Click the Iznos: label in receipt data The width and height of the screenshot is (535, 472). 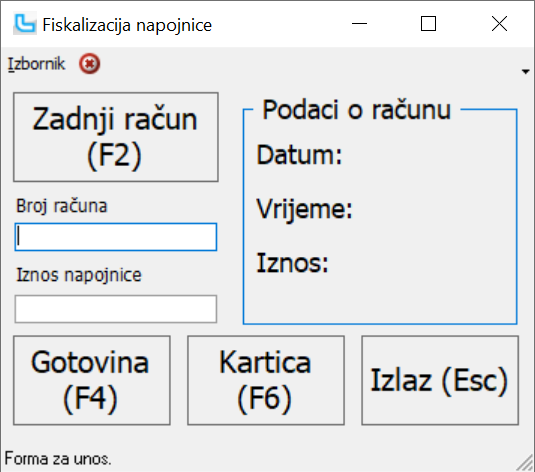pyautogui.click(x=292, y=263)
